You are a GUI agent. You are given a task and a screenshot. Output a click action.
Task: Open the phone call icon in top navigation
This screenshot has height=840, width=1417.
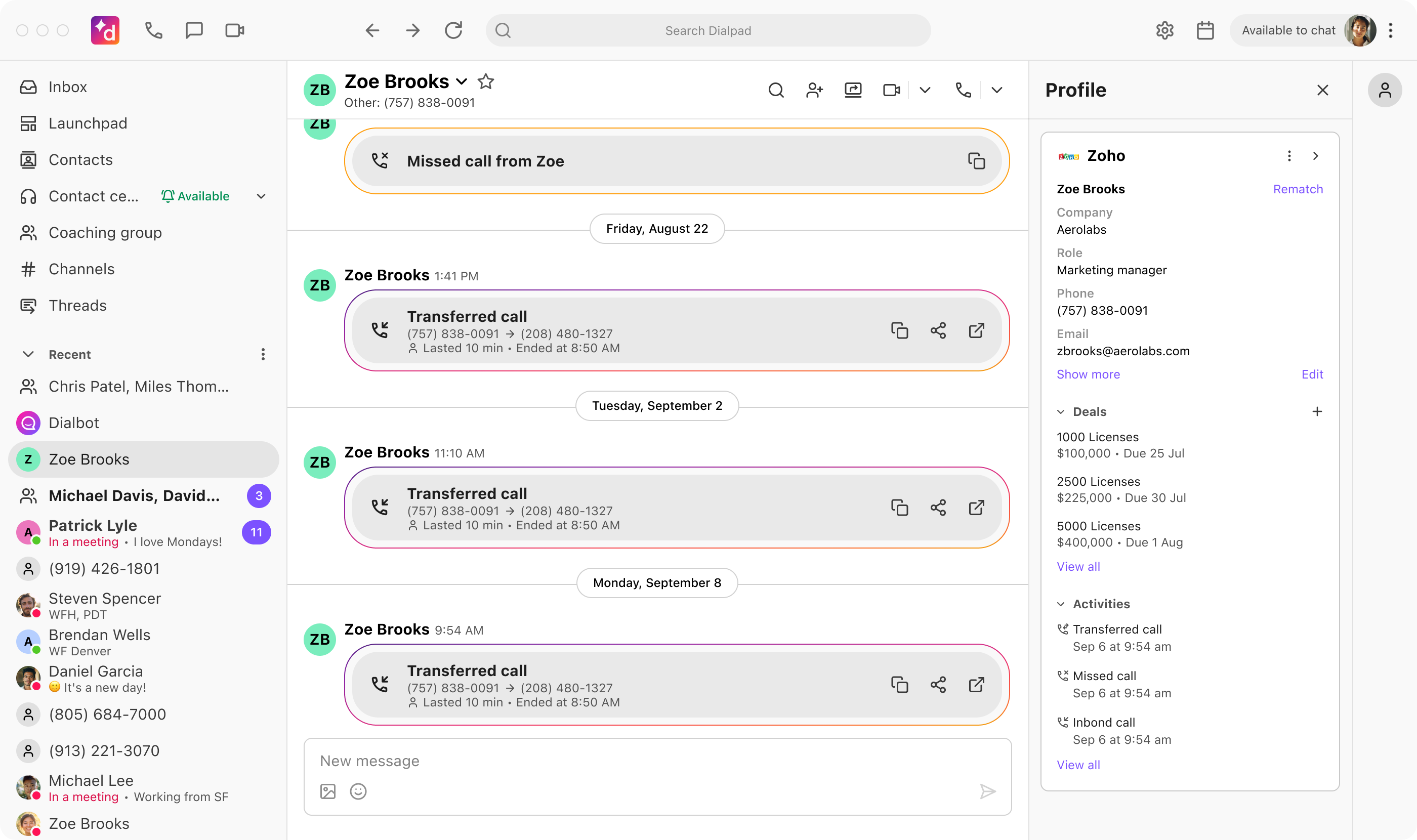coord(153,30)
